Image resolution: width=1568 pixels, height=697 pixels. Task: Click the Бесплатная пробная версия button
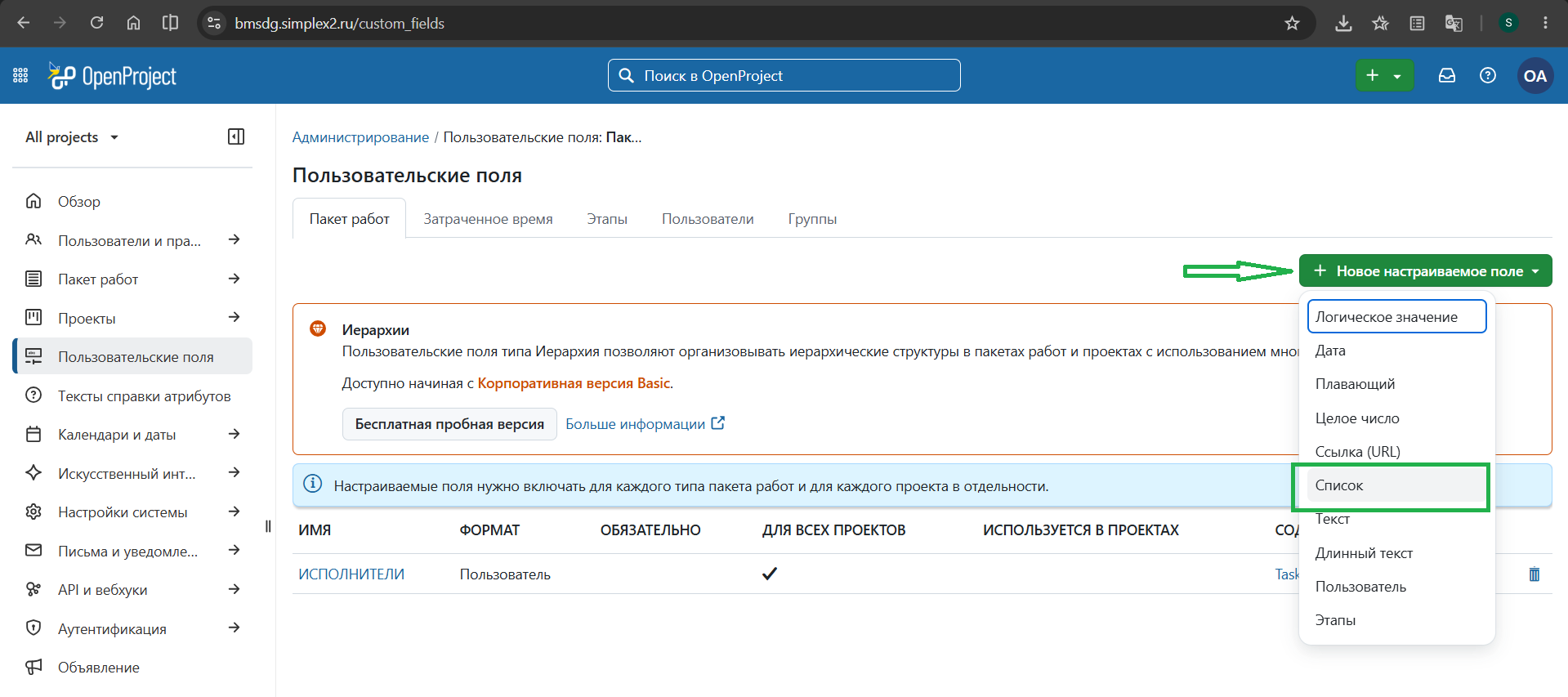tap(449, 424)
